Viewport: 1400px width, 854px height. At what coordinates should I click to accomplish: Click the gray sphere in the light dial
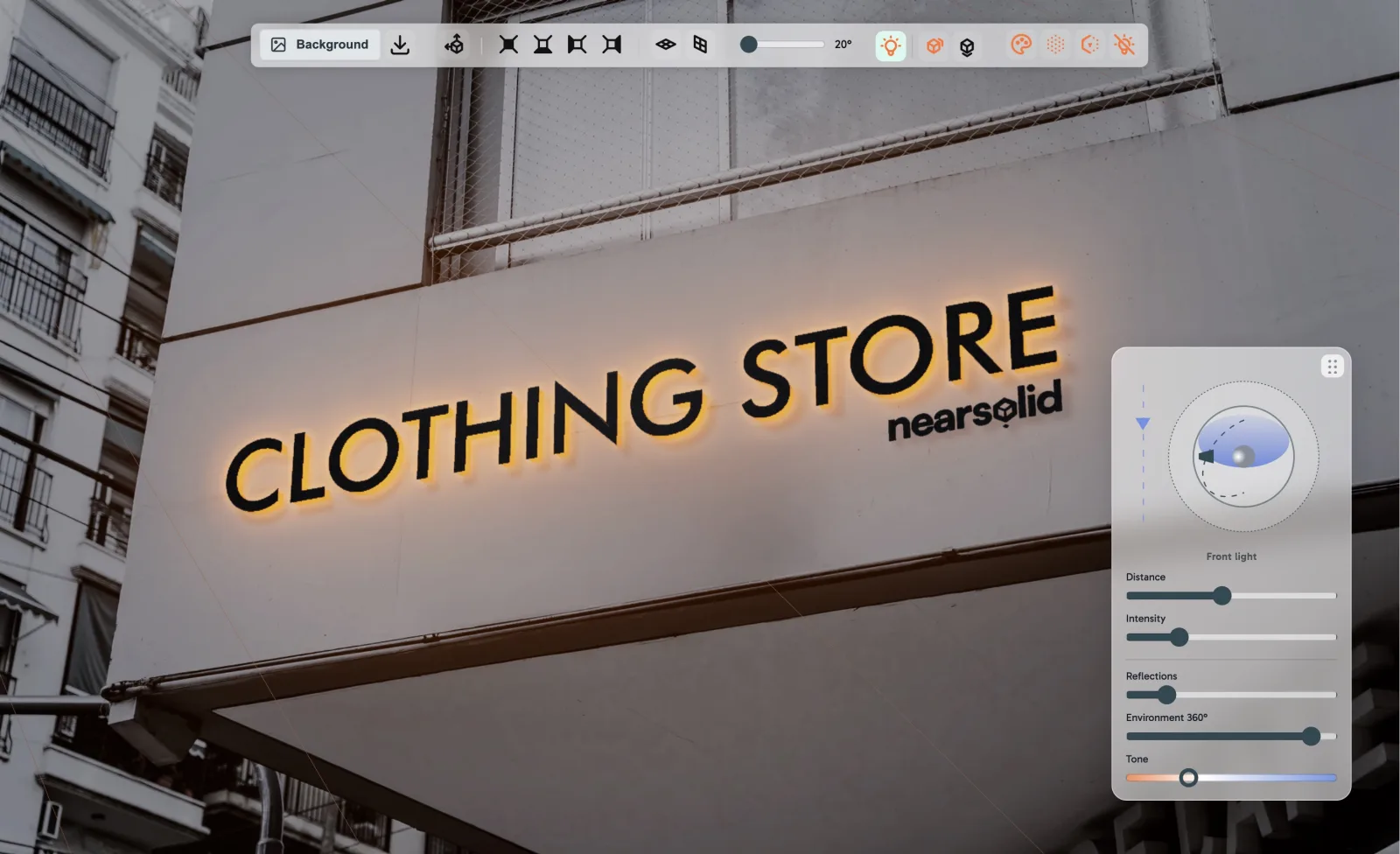[x=1242, y=456]
